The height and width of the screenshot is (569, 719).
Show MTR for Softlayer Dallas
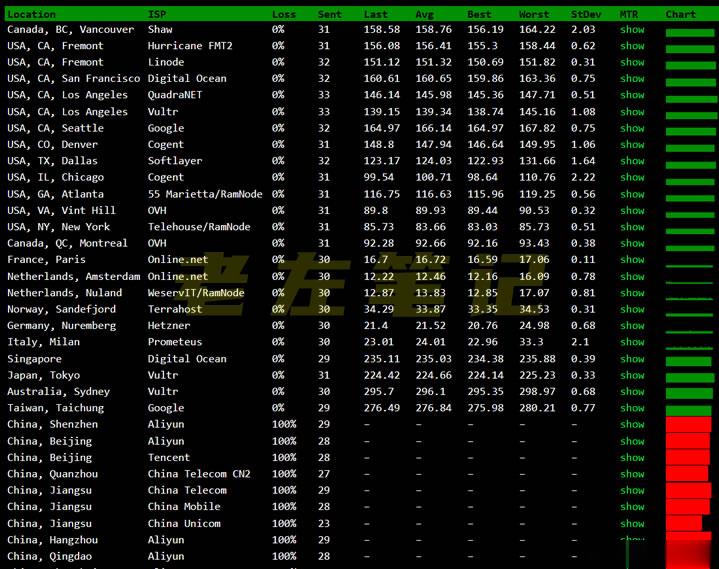pos(632,161)
